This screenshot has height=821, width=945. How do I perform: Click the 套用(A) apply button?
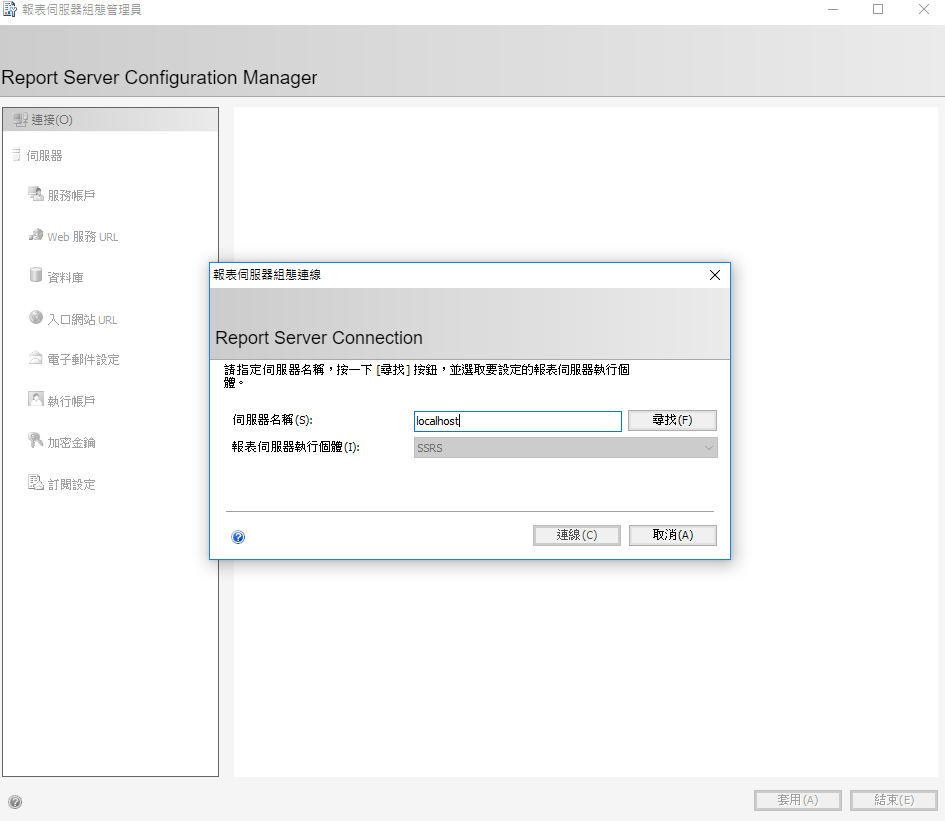tap(797, 800)
